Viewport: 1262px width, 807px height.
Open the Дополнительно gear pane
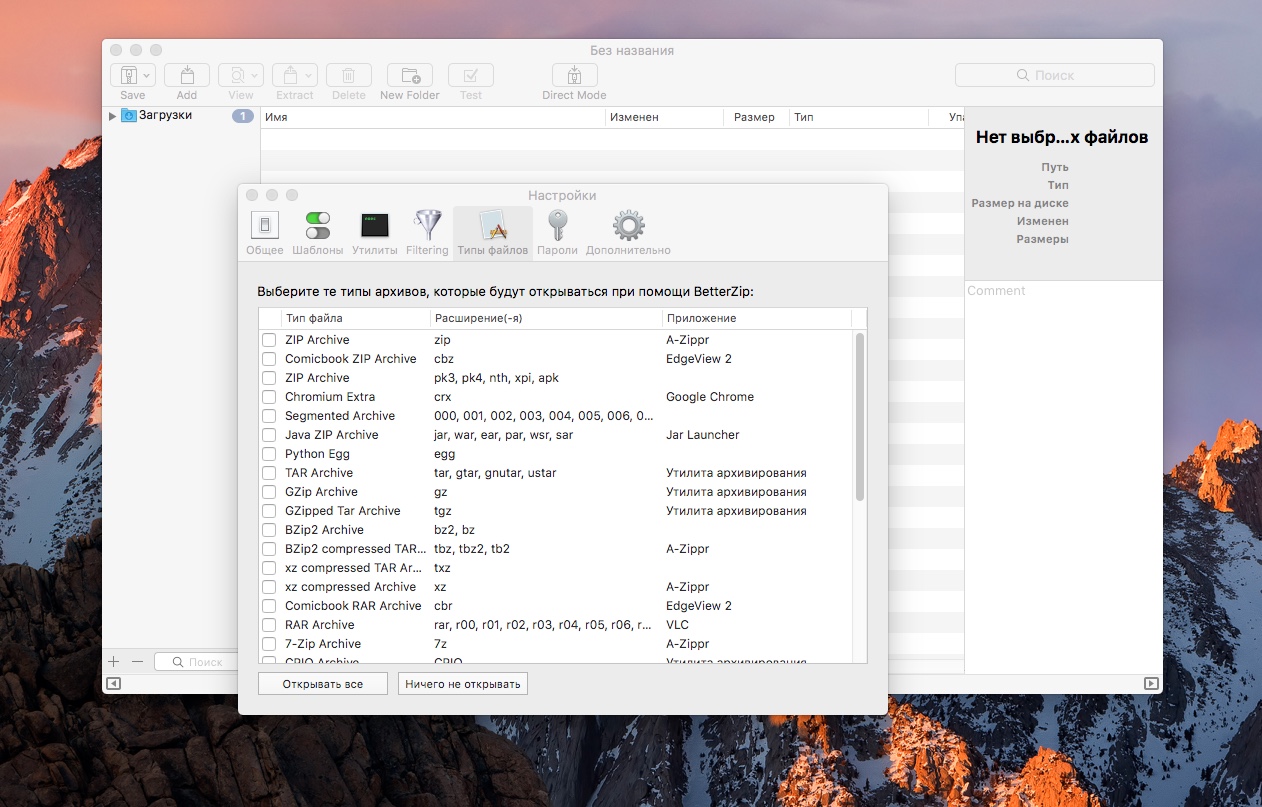point(628,226)
